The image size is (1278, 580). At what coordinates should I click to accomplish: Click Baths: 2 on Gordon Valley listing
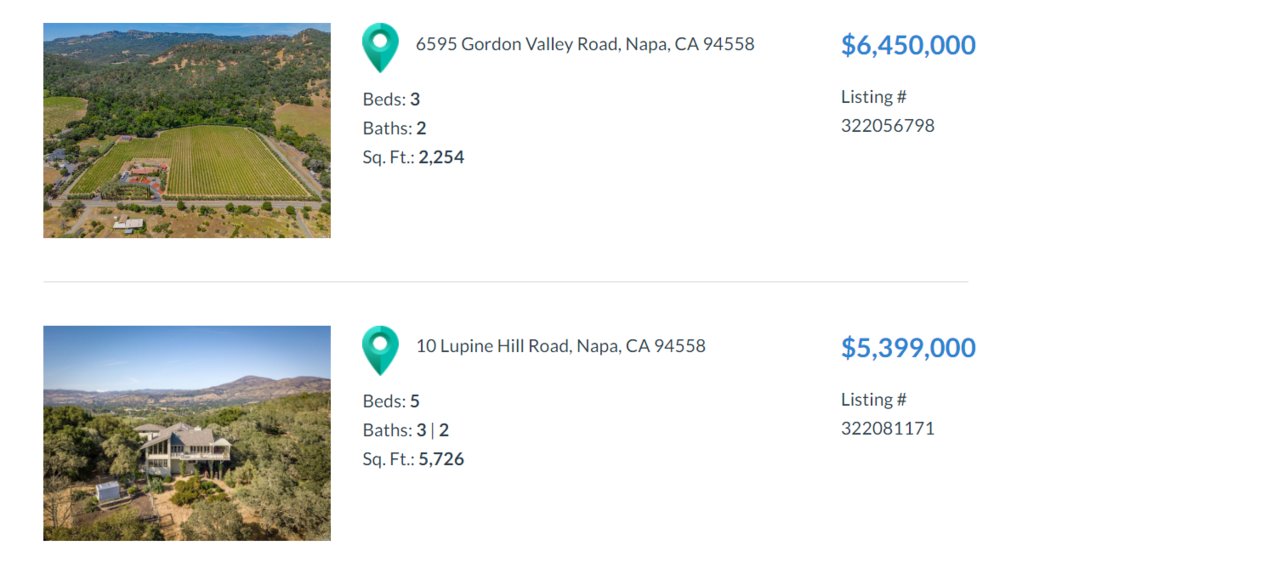click(x=394, y=128)
